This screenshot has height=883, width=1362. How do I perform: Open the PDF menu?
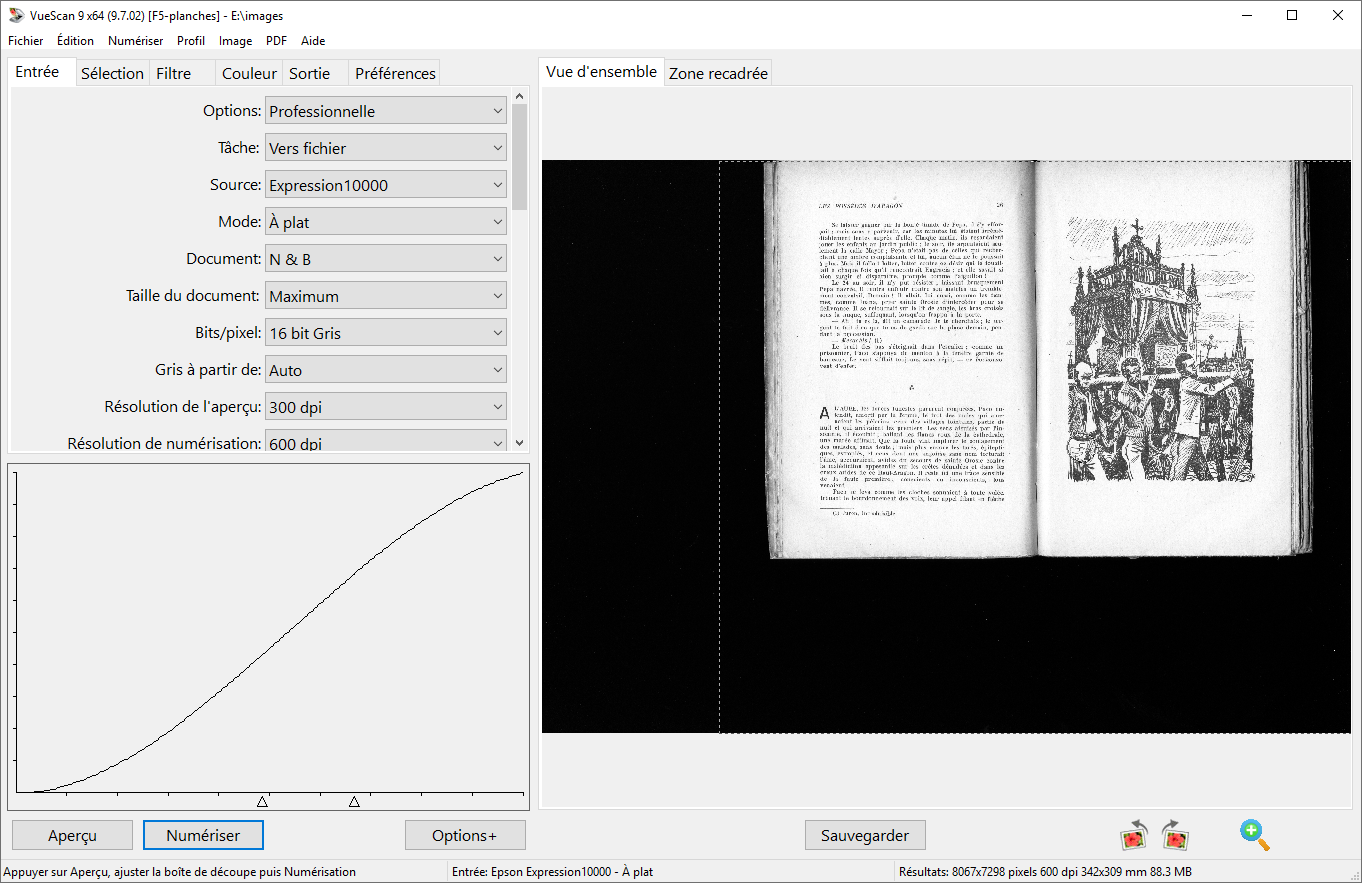(276, 41)
